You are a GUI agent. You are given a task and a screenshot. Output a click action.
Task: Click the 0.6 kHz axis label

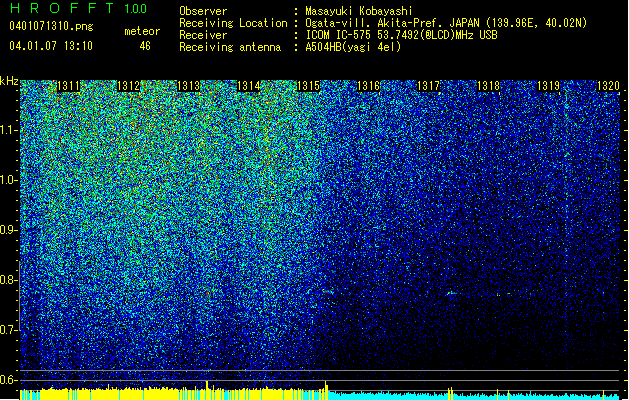click(9, 380)
